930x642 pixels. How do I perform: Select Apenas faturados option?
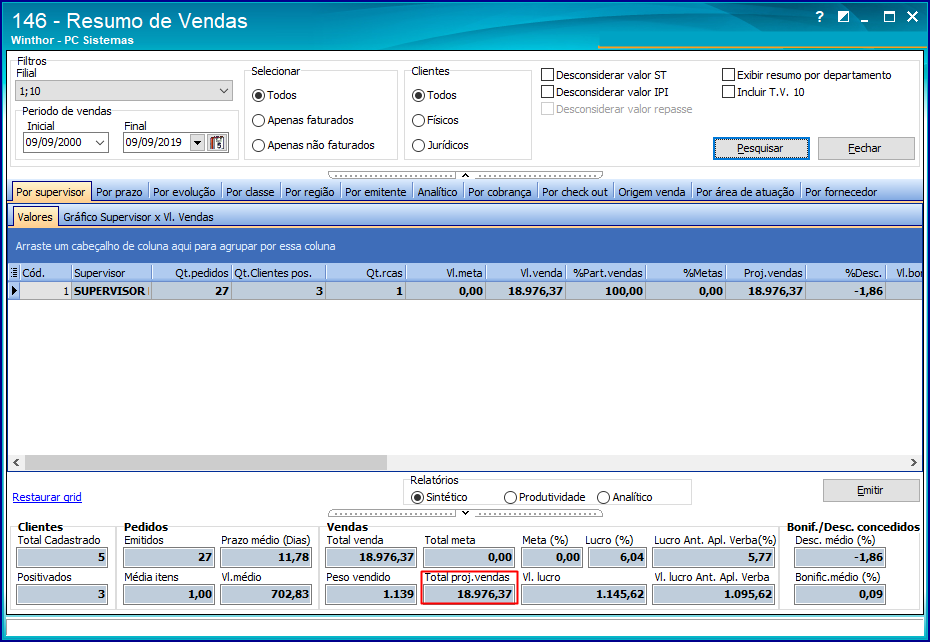point(302,120)
